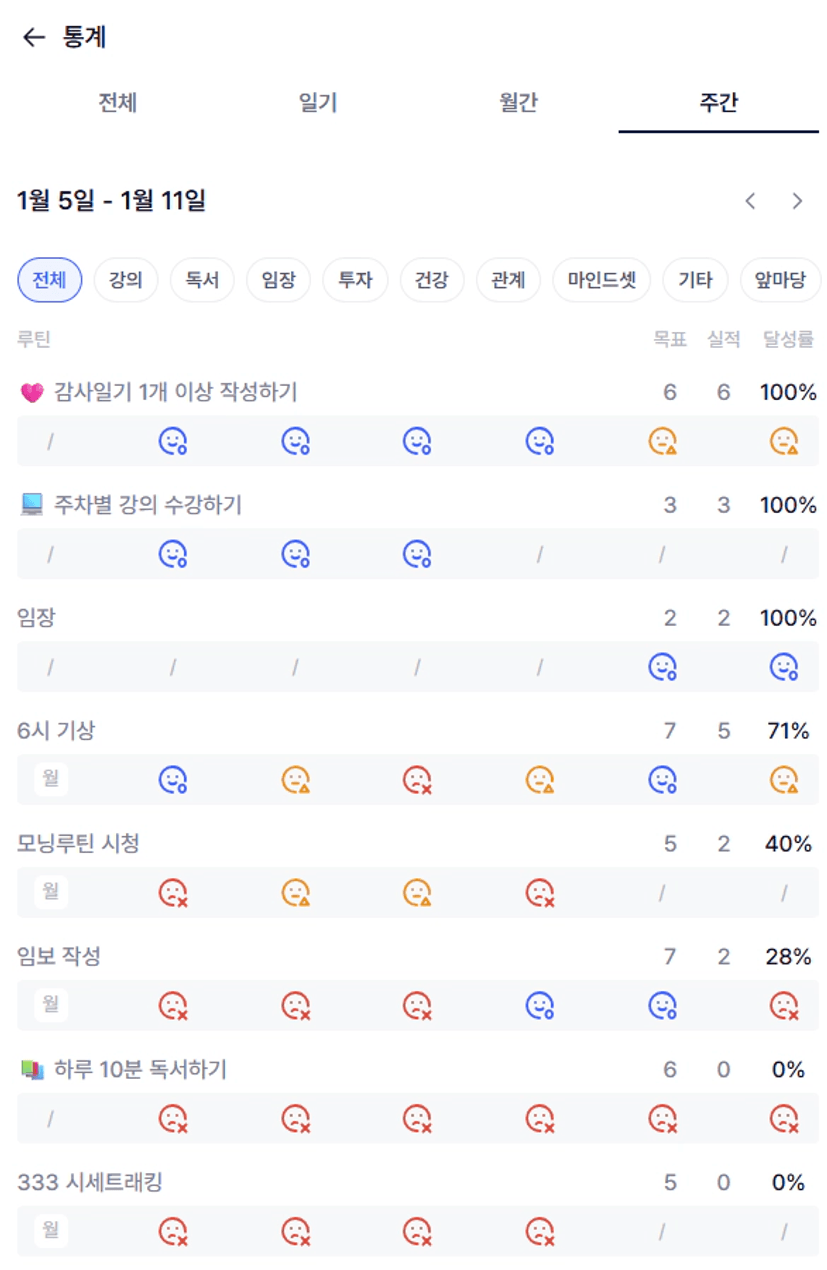Switch to the 전체 statistics tab
Image resolution: width=827 pixels, height=1270 pixels.
(x=117, y=103)
